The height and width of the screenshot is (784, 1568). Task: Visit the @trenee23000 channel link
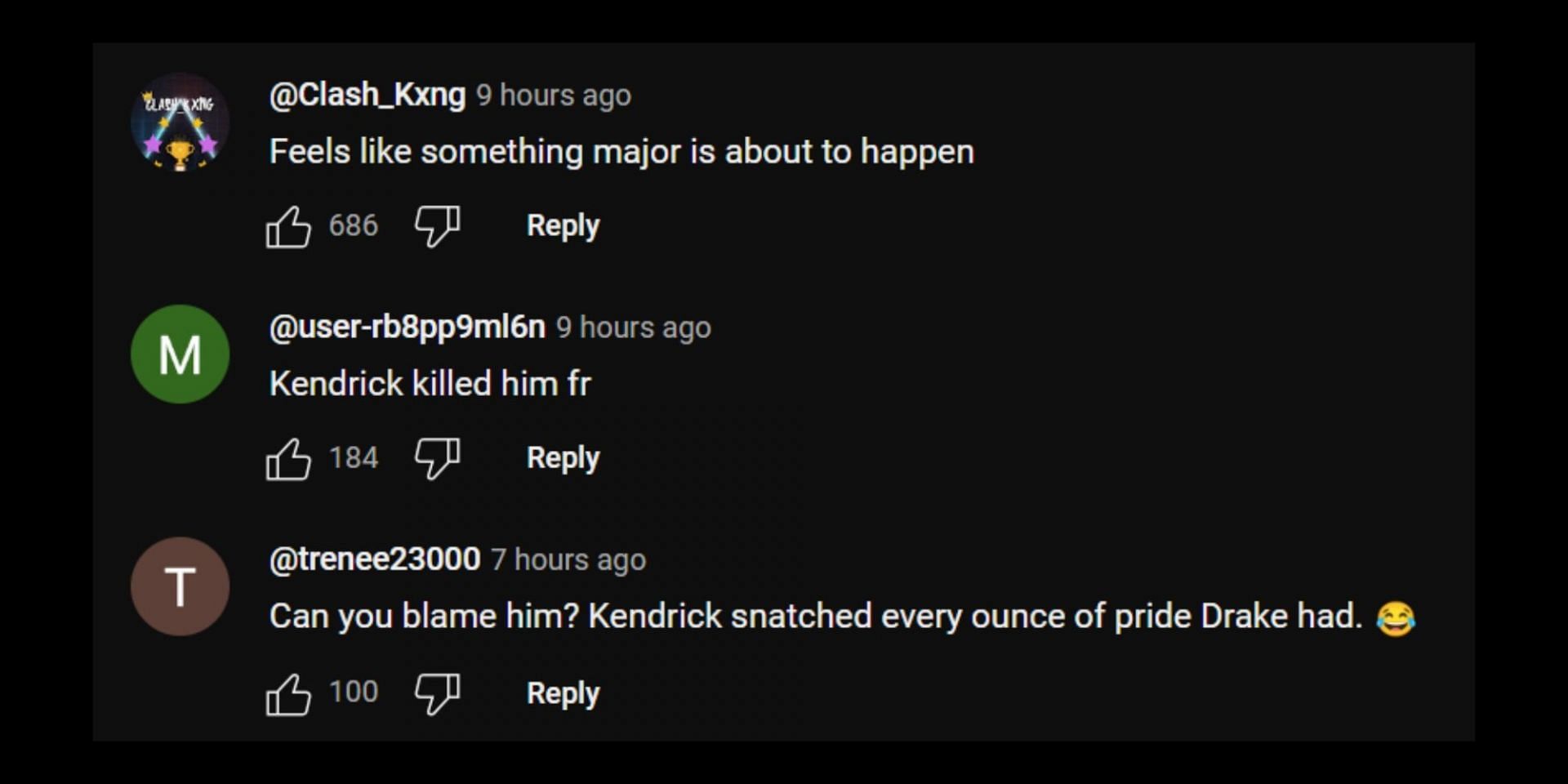[x=375, y=559]
